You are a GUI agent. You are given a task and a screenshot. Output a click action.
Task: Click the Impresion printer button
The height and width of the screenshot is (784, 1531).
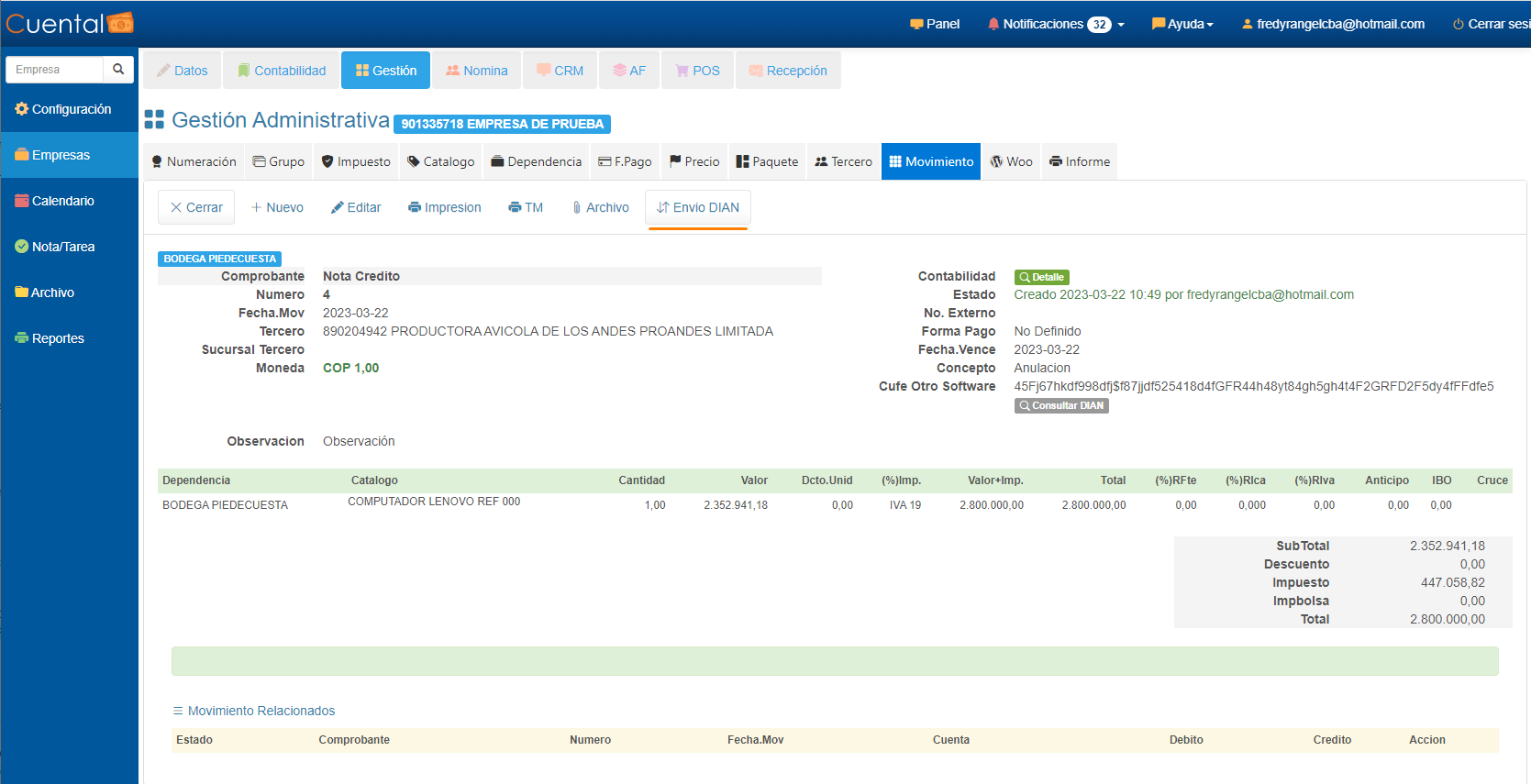[x=444, y=207]
